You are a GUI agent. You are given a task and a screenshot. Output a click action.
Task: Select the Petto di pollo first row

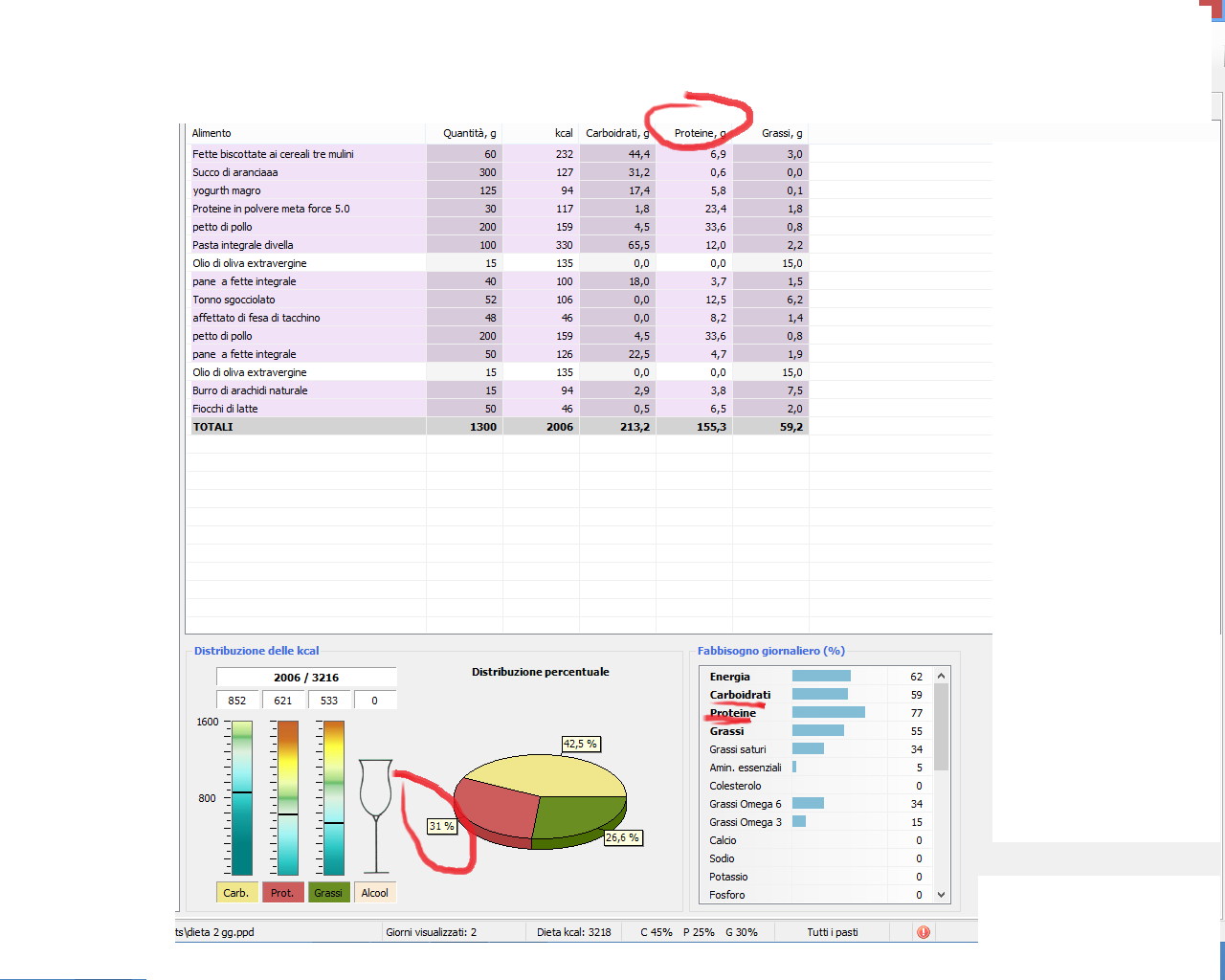(x=223, y=227)
